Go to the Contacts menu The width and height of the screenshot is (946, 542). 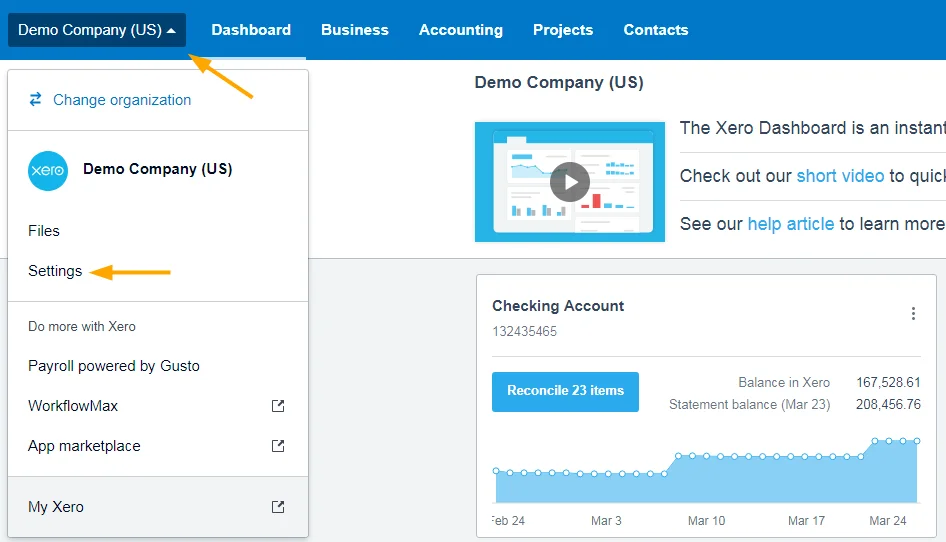pyautogui.click(x=655, y=30)
